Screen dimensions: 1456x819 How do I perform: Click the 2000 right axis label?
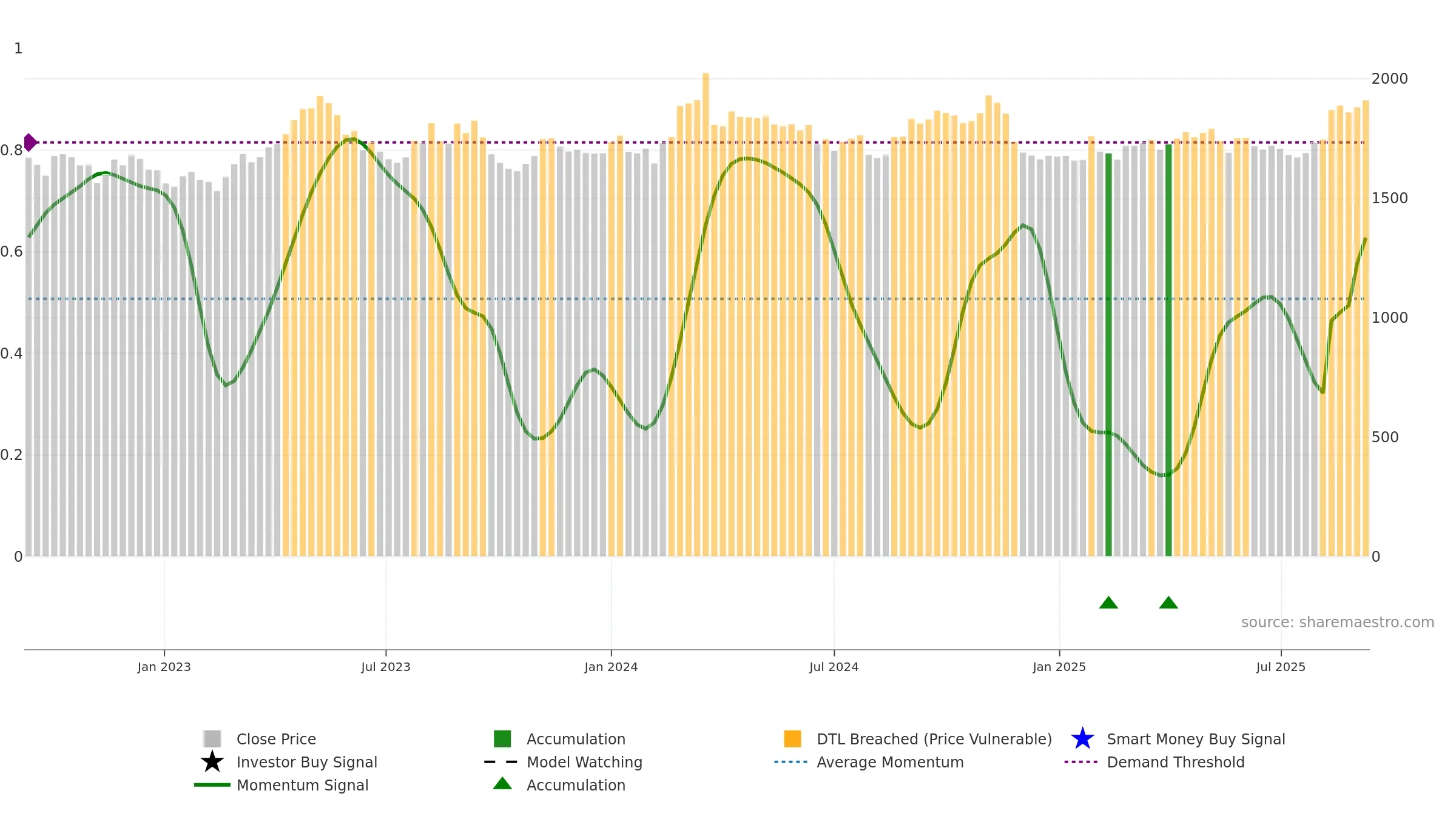tap(1390, 79)
